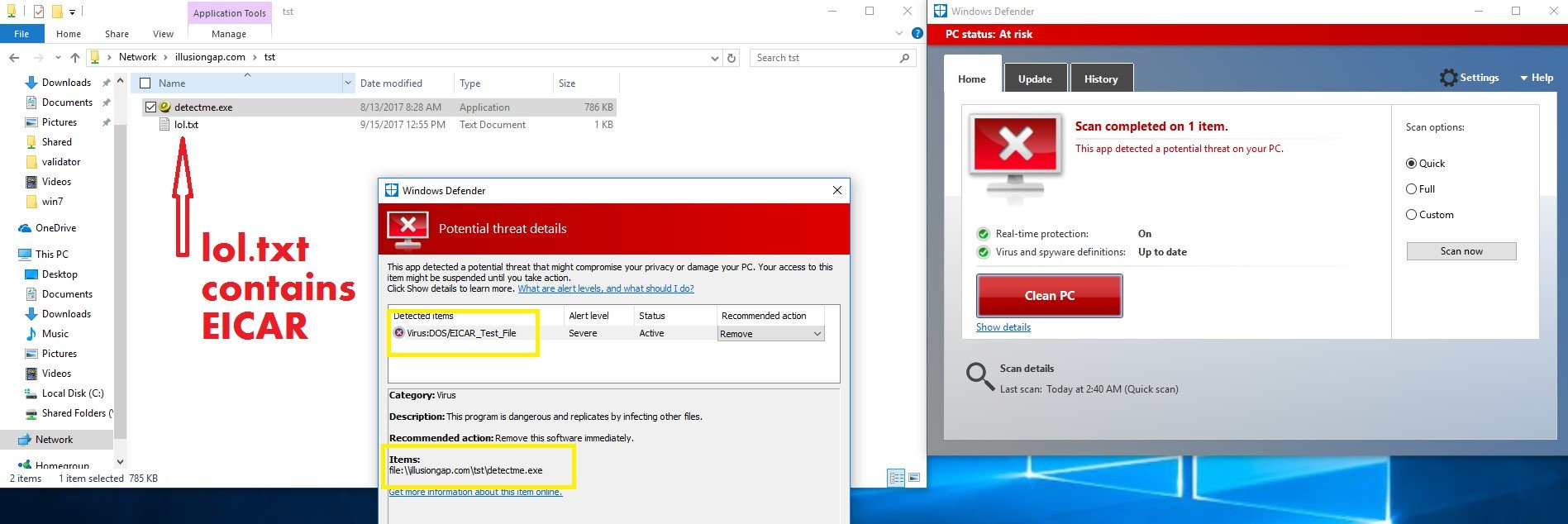
Task: Click the Scan now button
Action: coord(1461,251)
